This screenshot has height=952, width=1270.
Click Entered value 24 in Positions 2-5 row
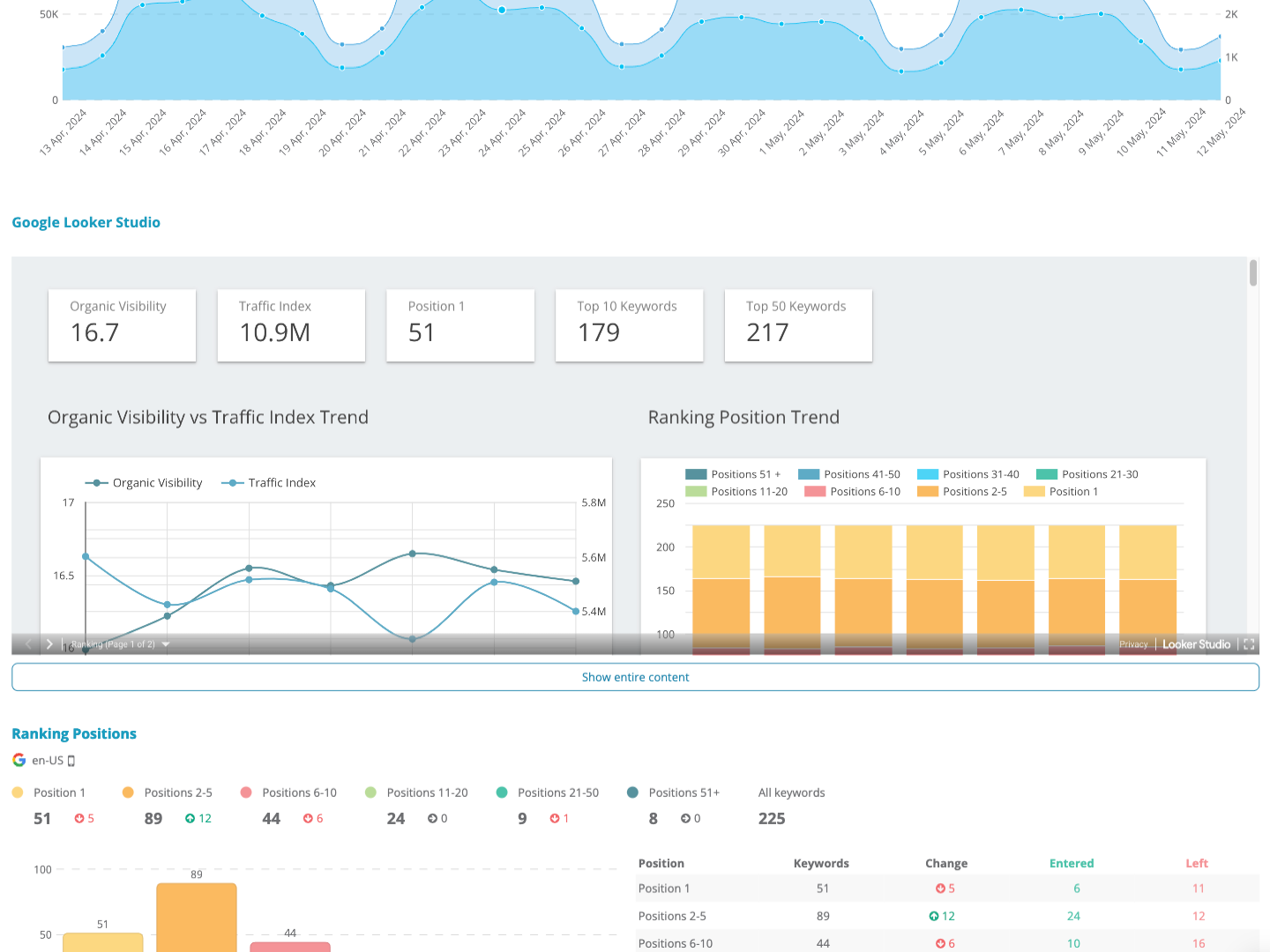coord(1073,916)
